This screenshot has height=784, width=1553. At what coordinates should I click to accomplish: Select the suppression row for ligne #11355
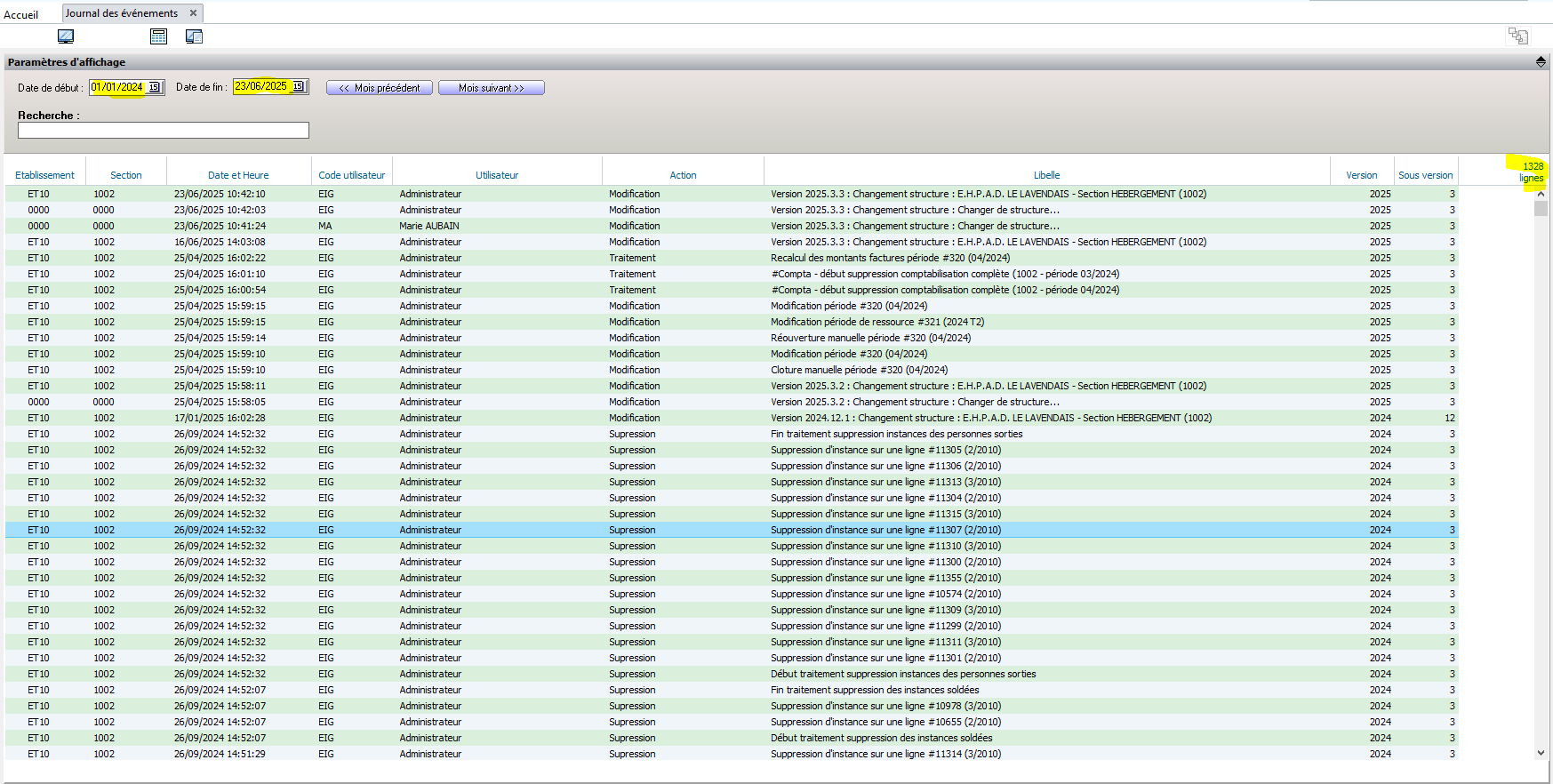coord(732,578)
